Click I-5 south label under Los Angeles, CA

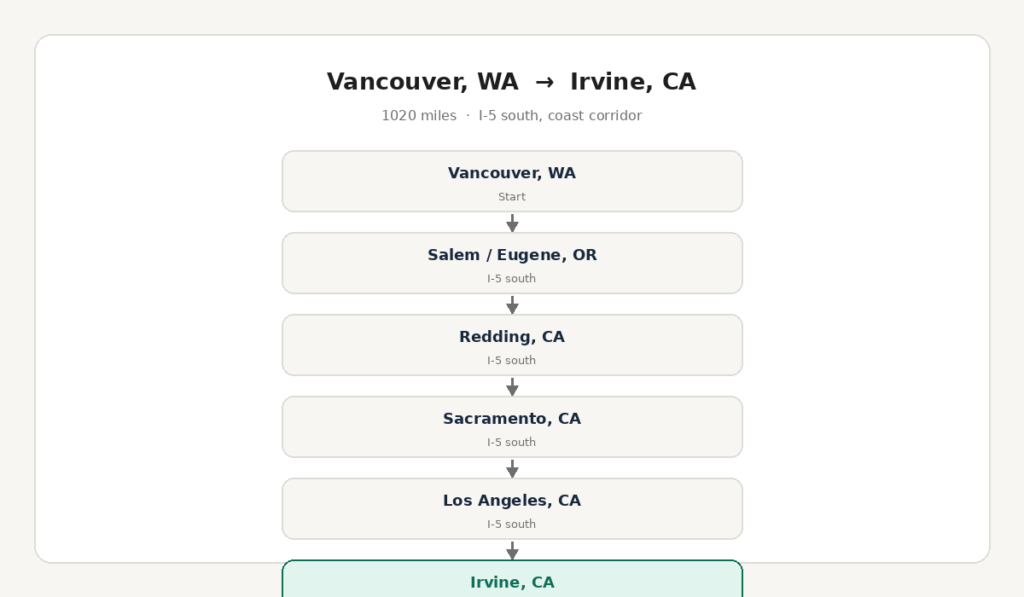coord(511,524)
